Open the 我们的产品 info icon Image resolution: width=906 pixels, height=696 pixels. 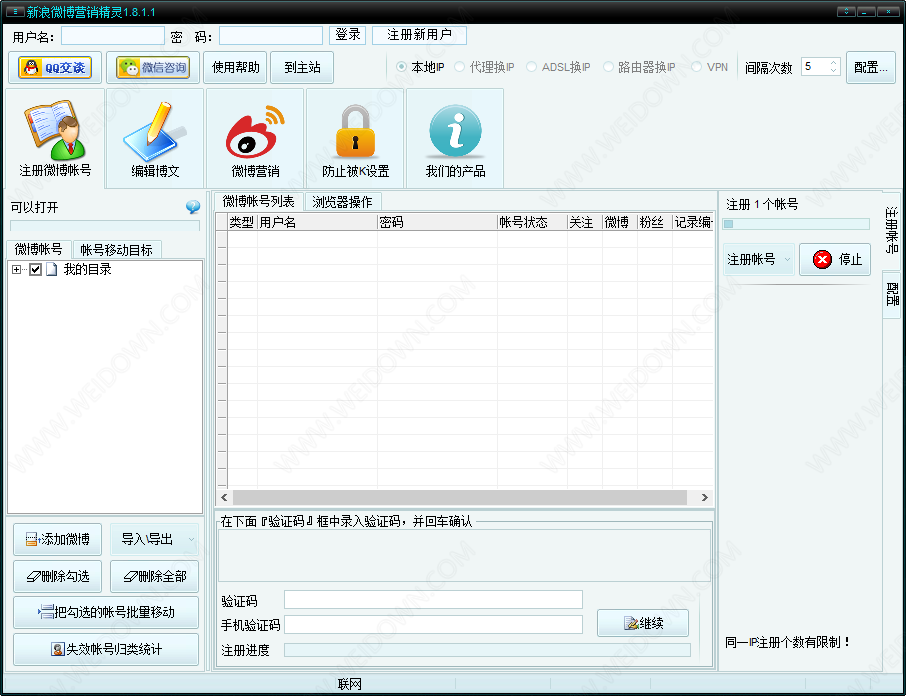[455, 139]
